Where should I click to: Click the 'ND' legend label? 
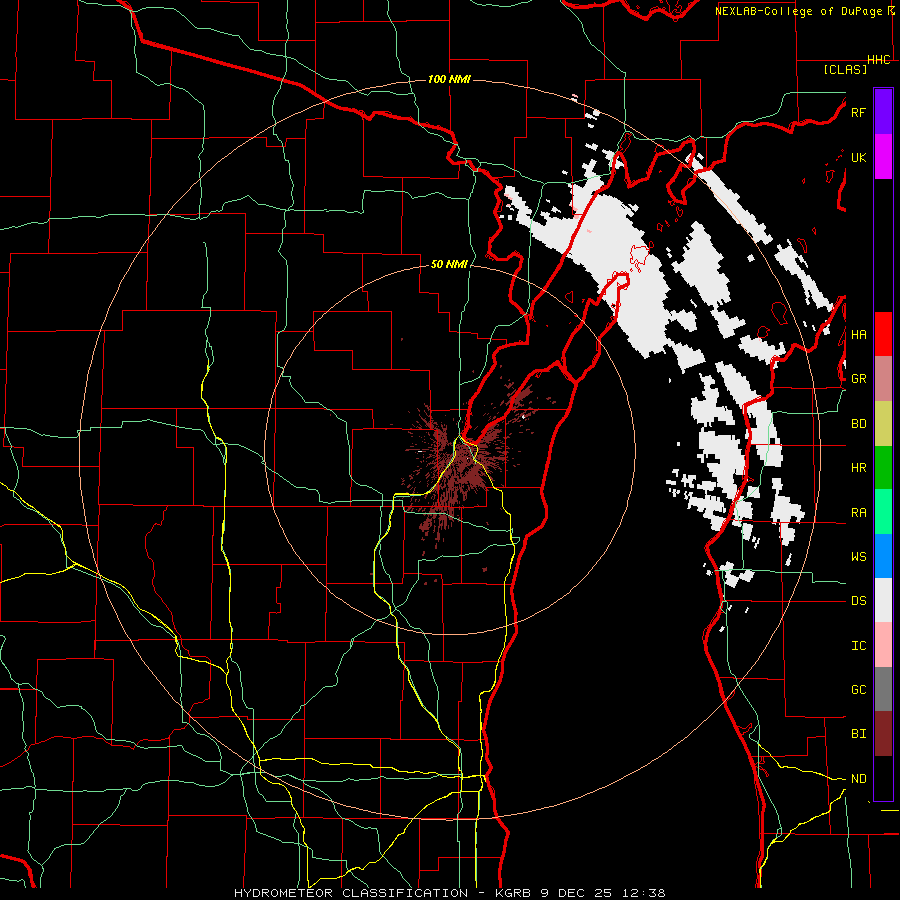point(858,779)
